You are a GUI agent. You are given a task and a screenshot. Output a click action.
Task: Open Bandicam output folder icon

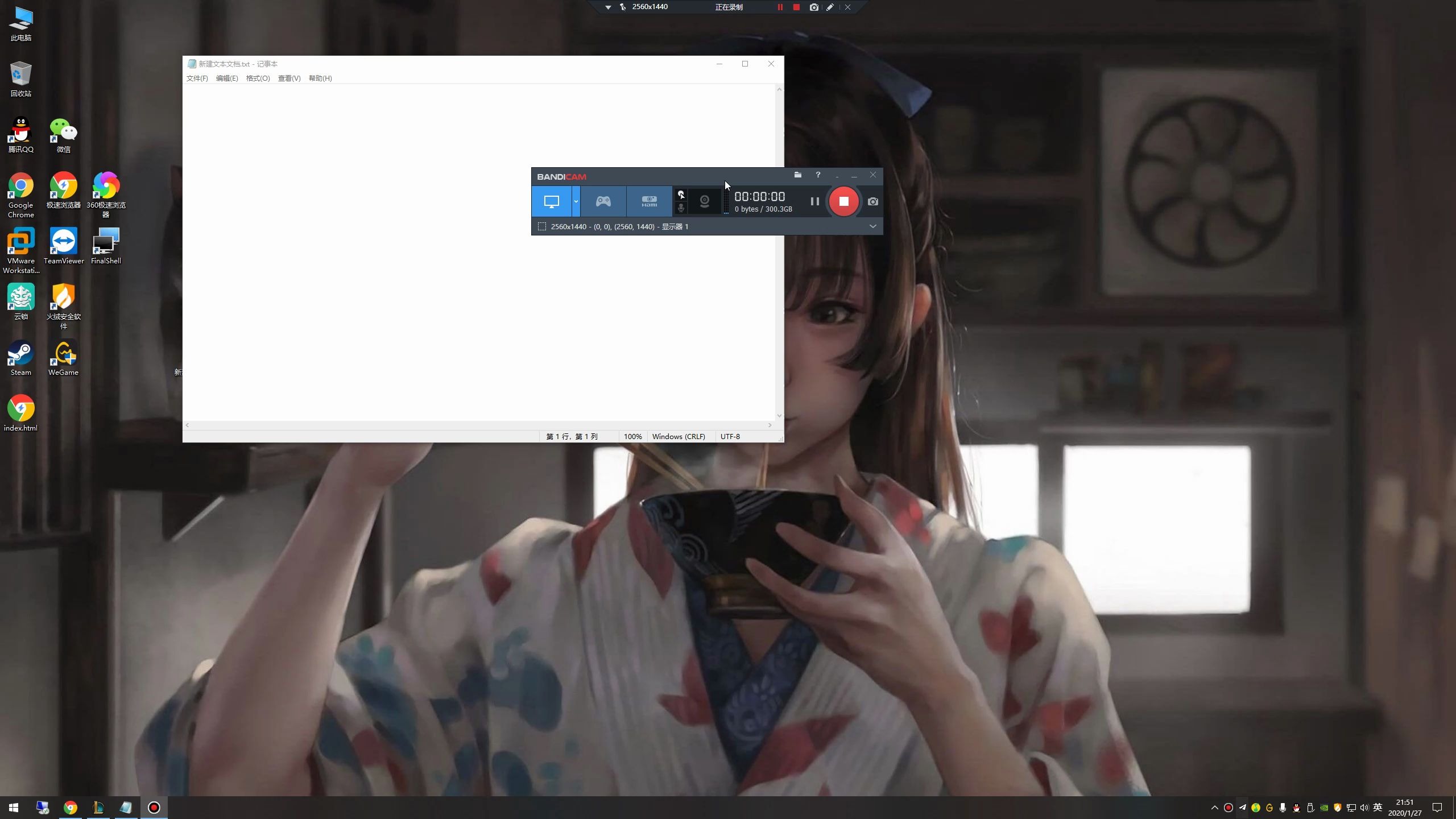797,175
